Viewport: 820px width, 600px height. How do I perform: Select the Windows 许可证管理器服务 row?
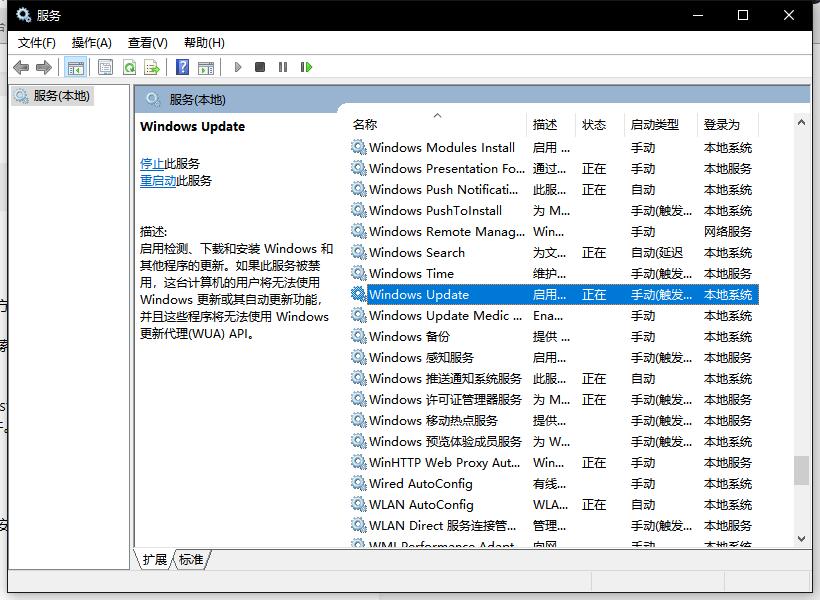pyautogui.click(x=554, y=400)
